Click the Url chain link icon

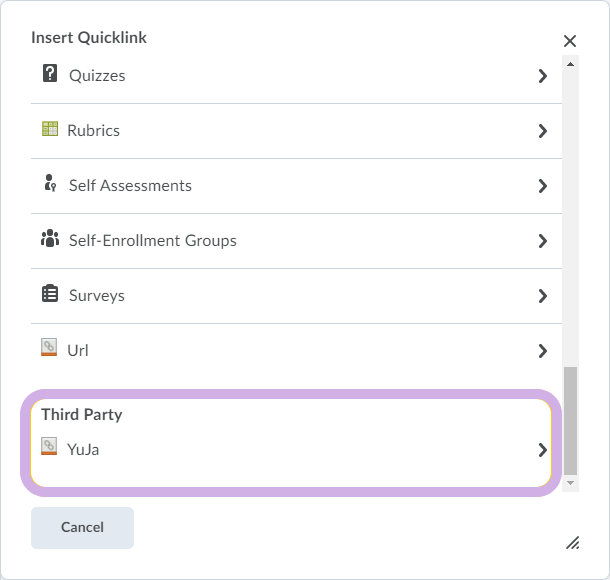49,347
